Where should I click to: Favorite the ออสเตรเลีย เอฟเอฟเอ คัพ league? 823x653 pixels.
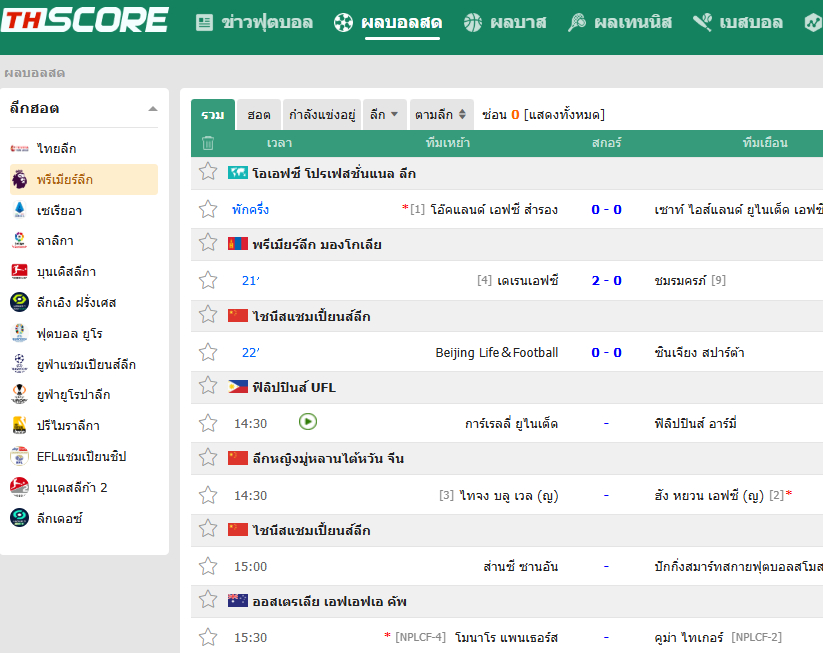pos(208,599)
